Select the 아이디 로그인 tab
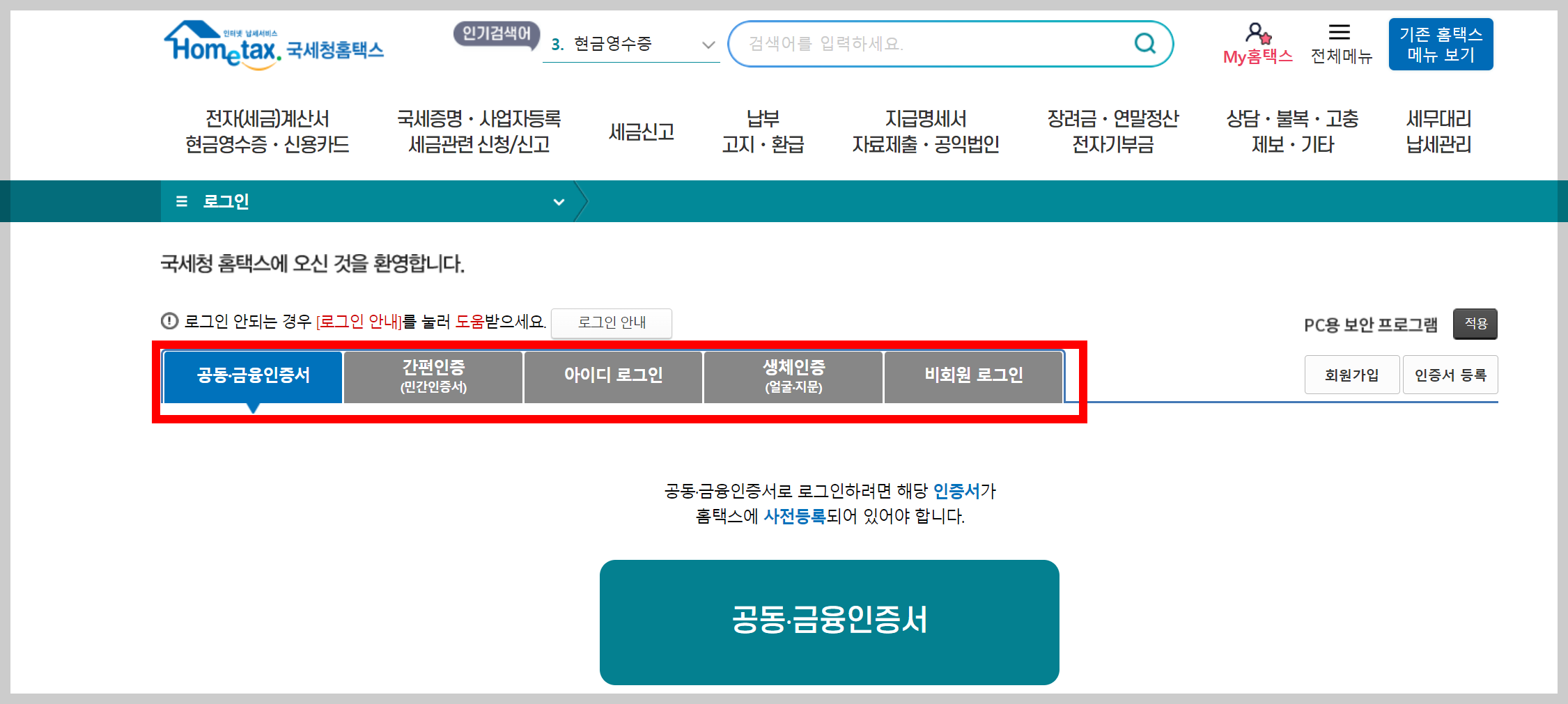This screenshot has height=704, width=1568. 612,376
